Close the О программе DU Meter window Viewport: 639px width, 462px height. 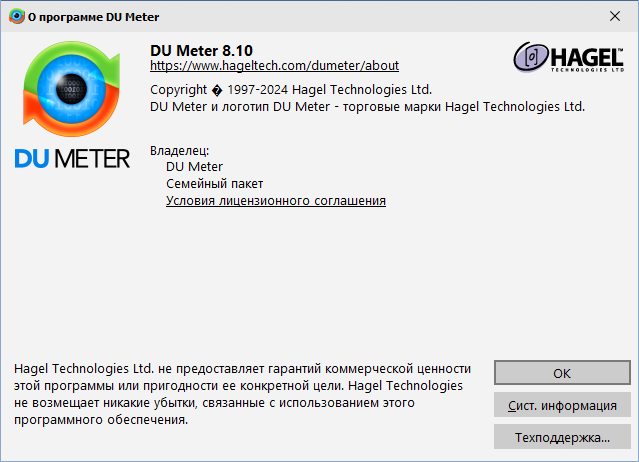click(x=615, y=16)
